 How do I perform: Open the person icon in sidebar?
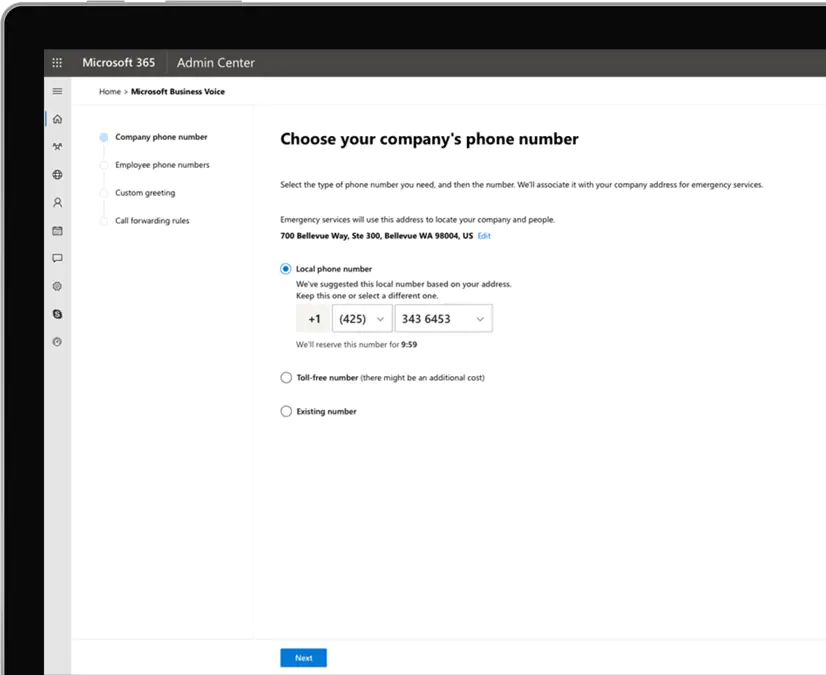click(57, 202)
